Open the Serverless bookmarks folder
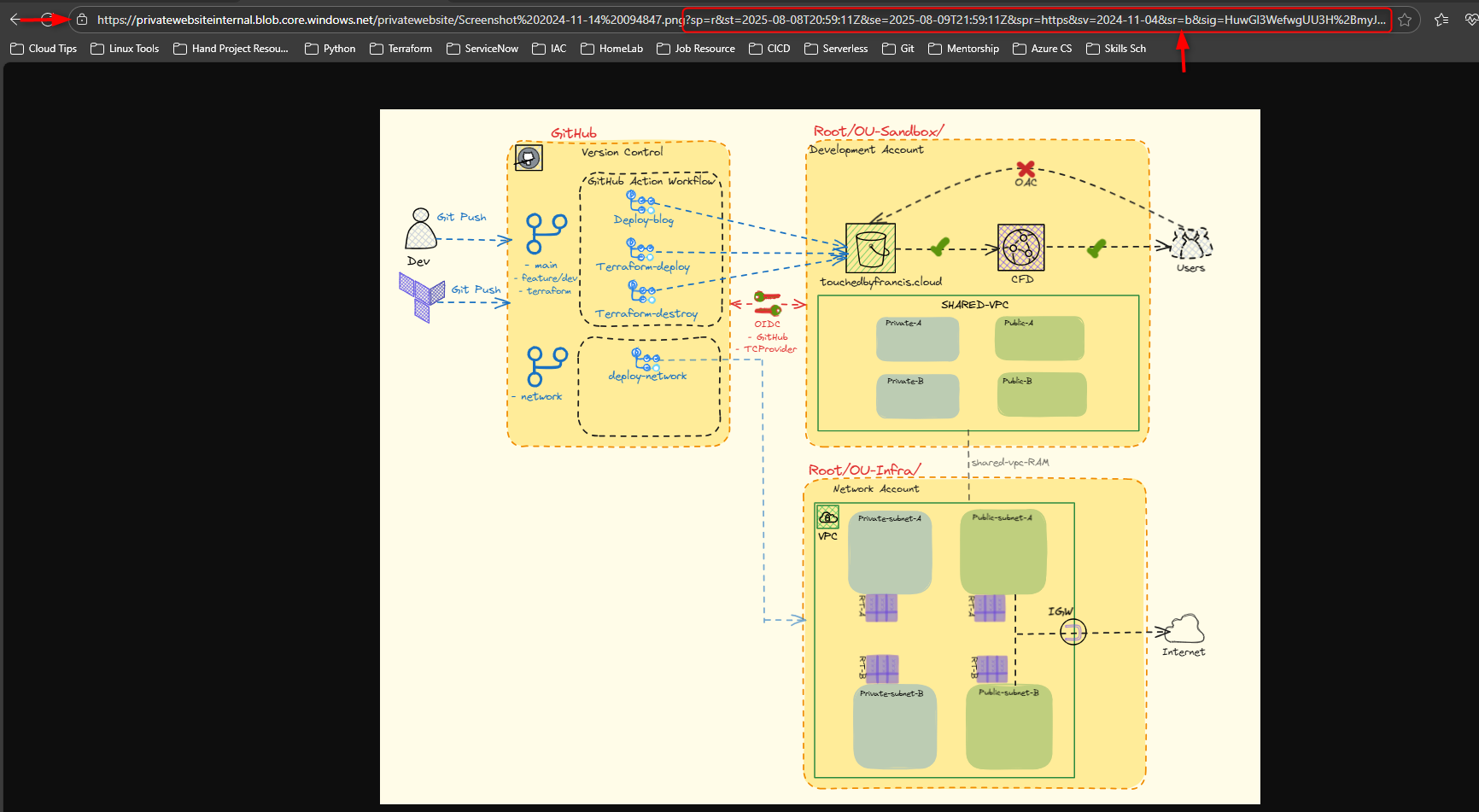 (x=835, y=49)
